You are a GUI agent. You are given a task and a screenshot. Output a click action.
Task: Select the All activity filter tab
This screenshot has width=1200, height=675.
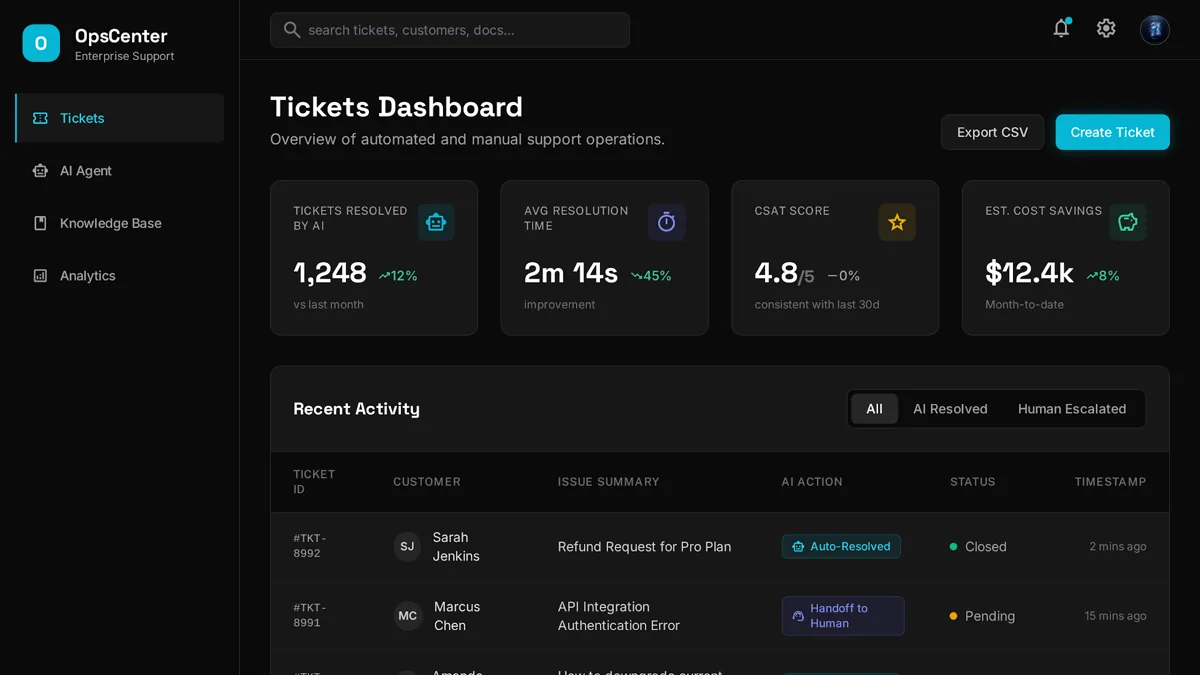pyautogui.click(x=874, y=409)
